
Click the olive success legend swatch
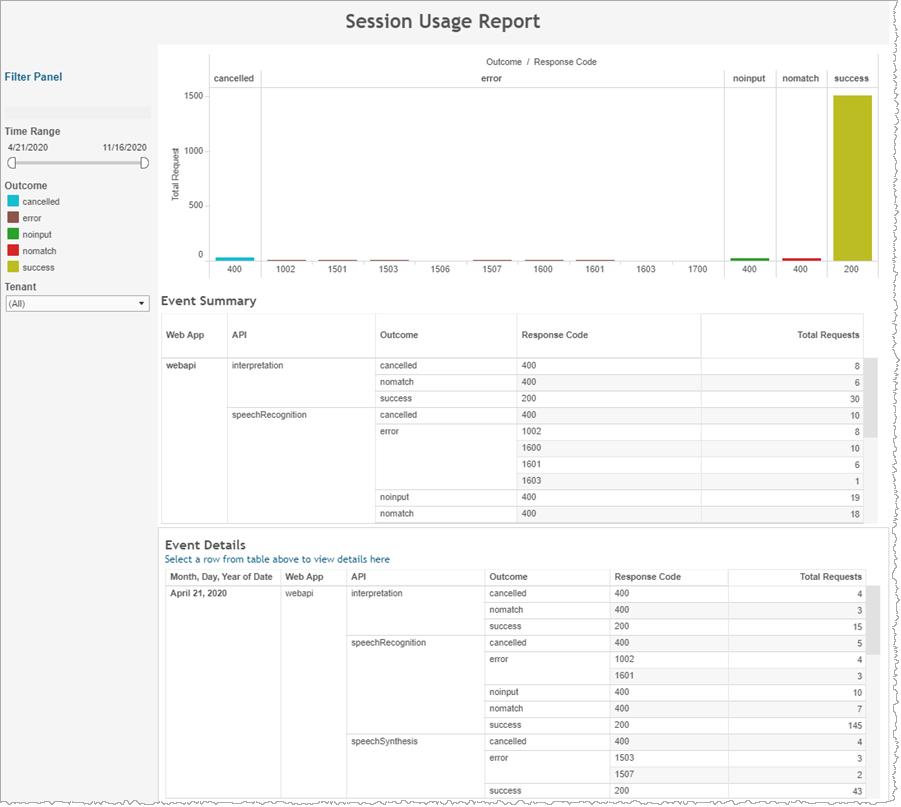coord(13,267)
